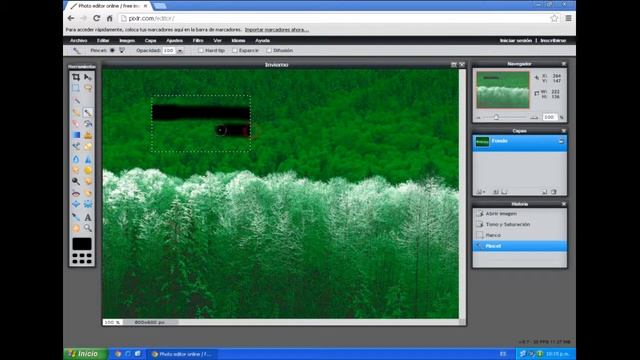This screenshot has width=640, height=360.
Task: Select the Spot Heal tool
Action: pos(88,193)
